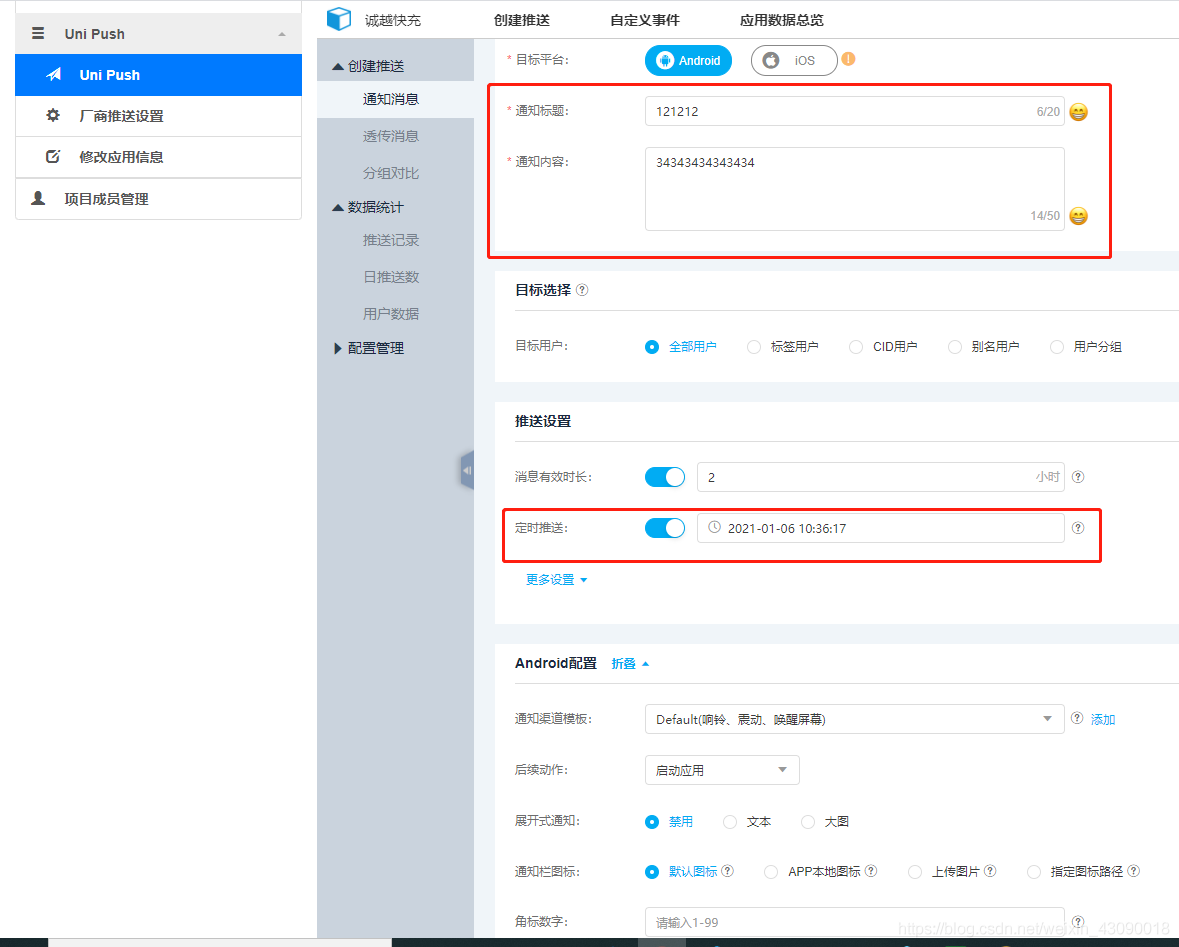Click help icon beside 目标选择 heading
Screen dimensions: 1179x947
[582, 290]
